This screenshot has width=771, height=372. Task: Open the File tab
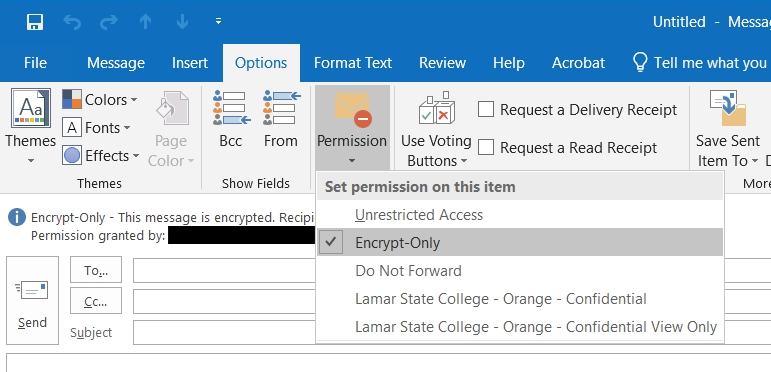click(x=35, y=63)
